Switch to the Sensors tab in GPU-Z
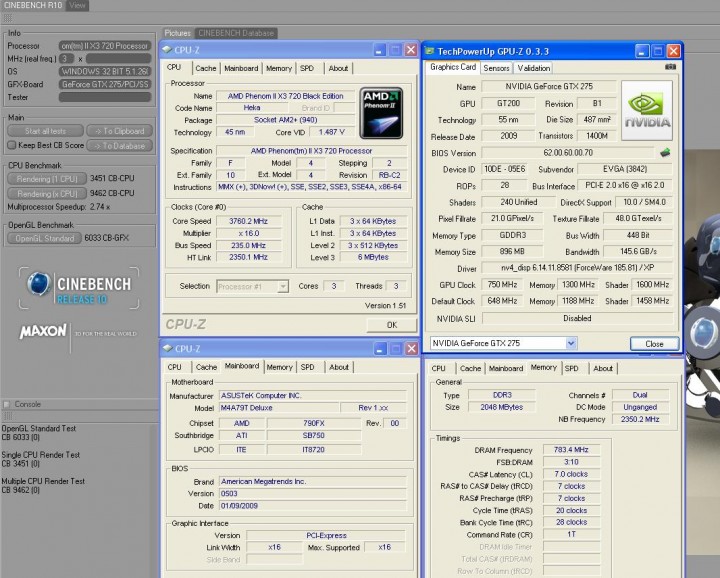Screen dimensions: 720x578 click(x=496, y=68)
